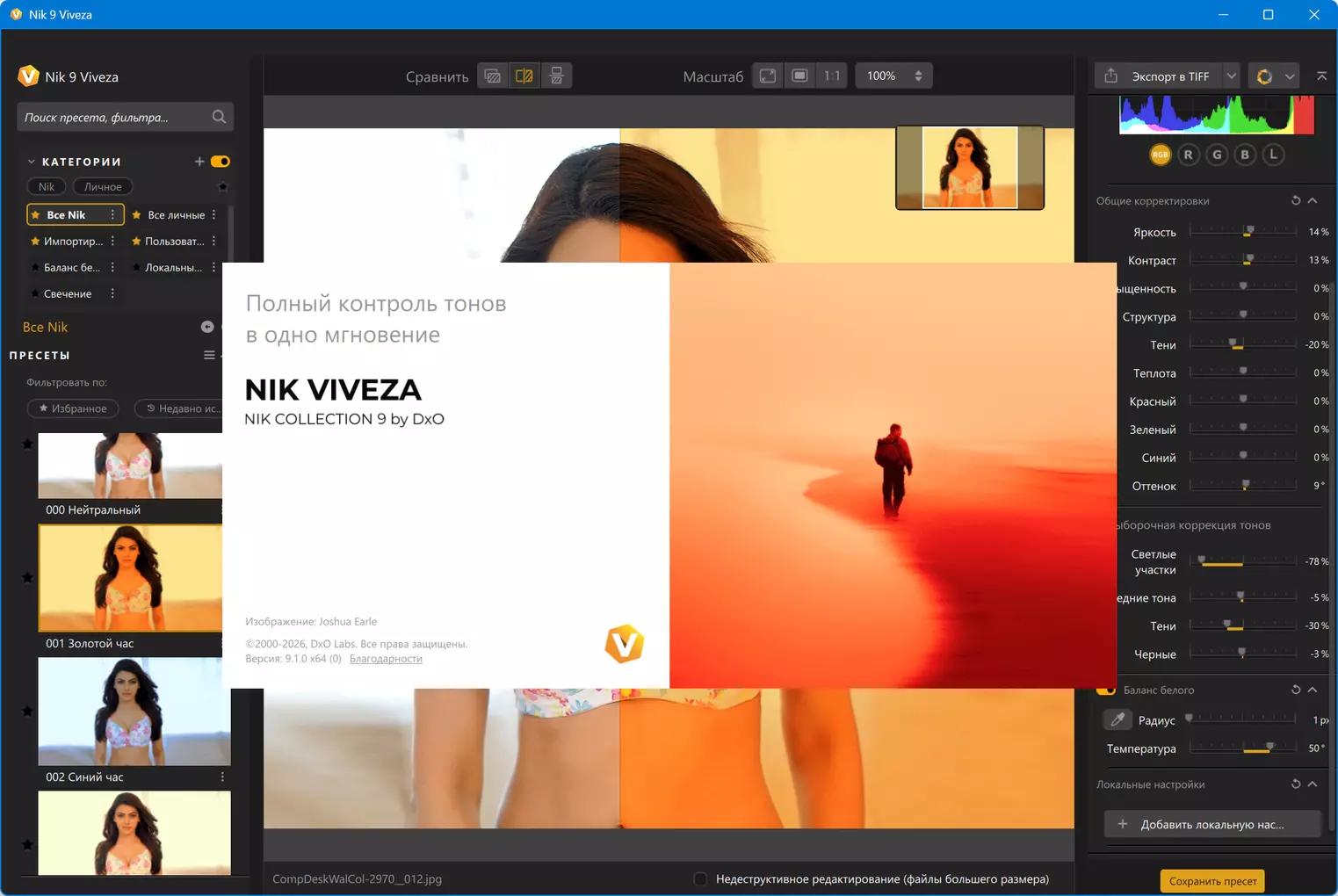Open the three-dot menu for Все личные
Screen dimensions: 1338x896
pos(213,215)
